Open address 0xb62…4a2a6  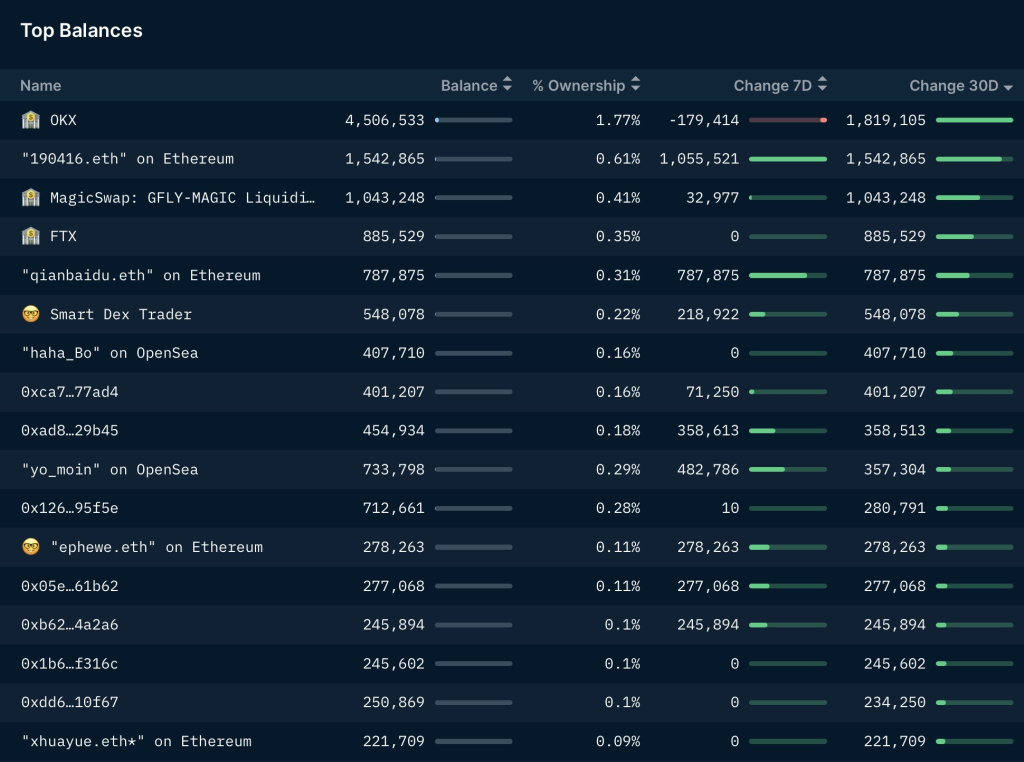(70, 625)
